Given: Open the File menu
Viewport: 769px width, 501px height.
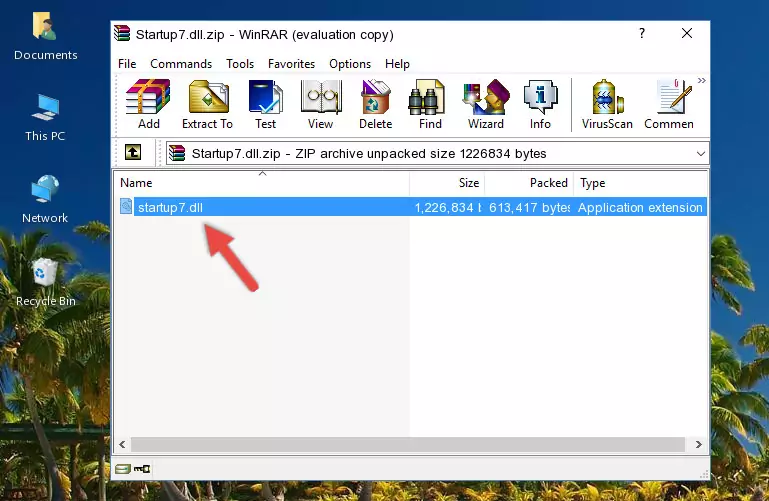Looking at the screenshot, I should click(x=127, y=64).
